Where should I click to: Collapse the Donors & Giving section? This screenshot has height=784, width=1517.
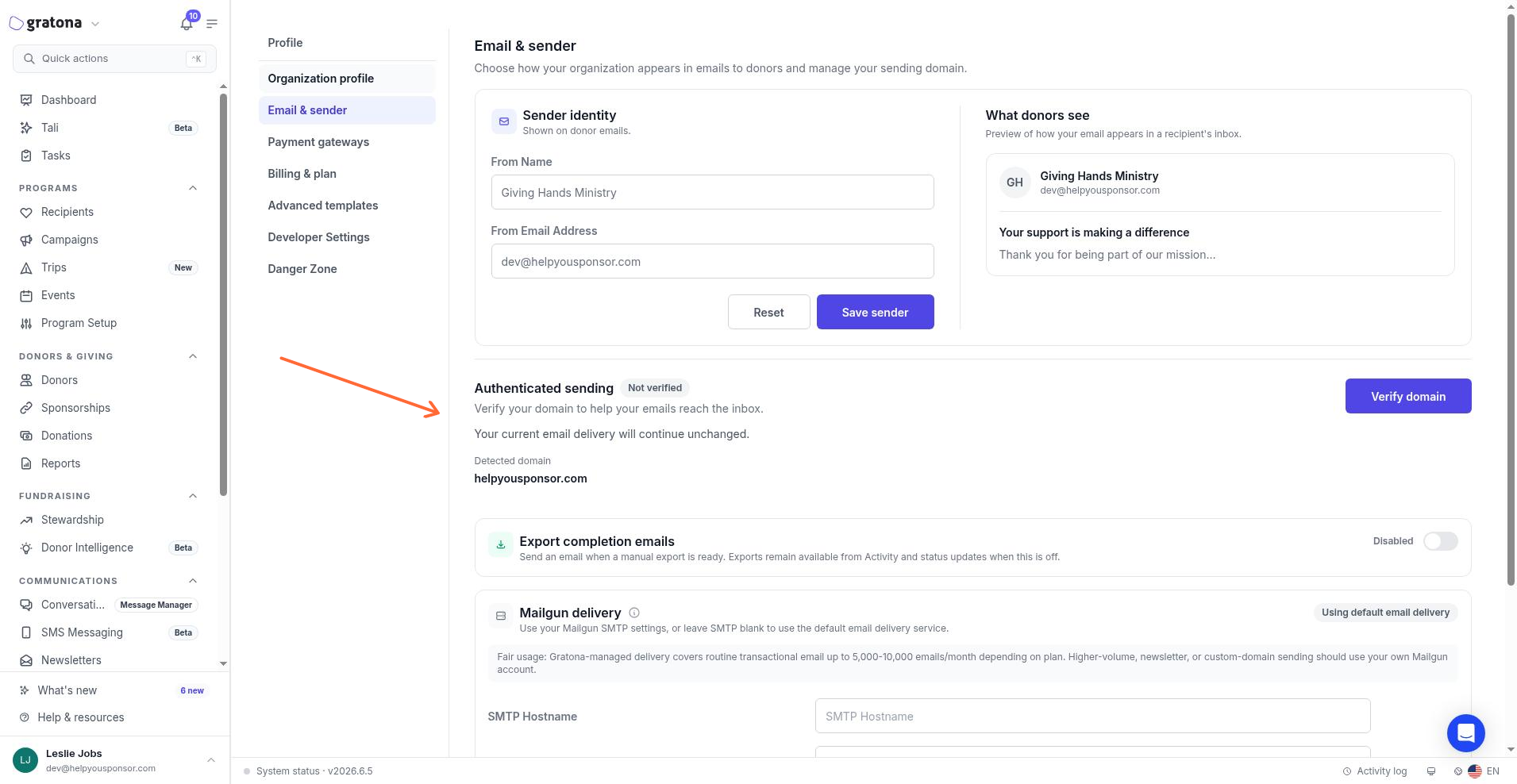coord(193,356)
